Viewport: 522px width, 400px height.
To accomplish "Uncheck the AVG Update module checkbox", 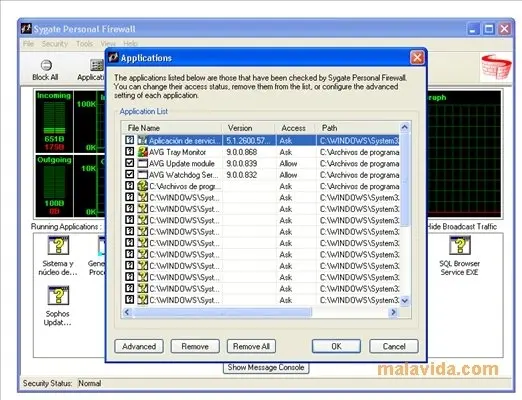I will [130, 163].
